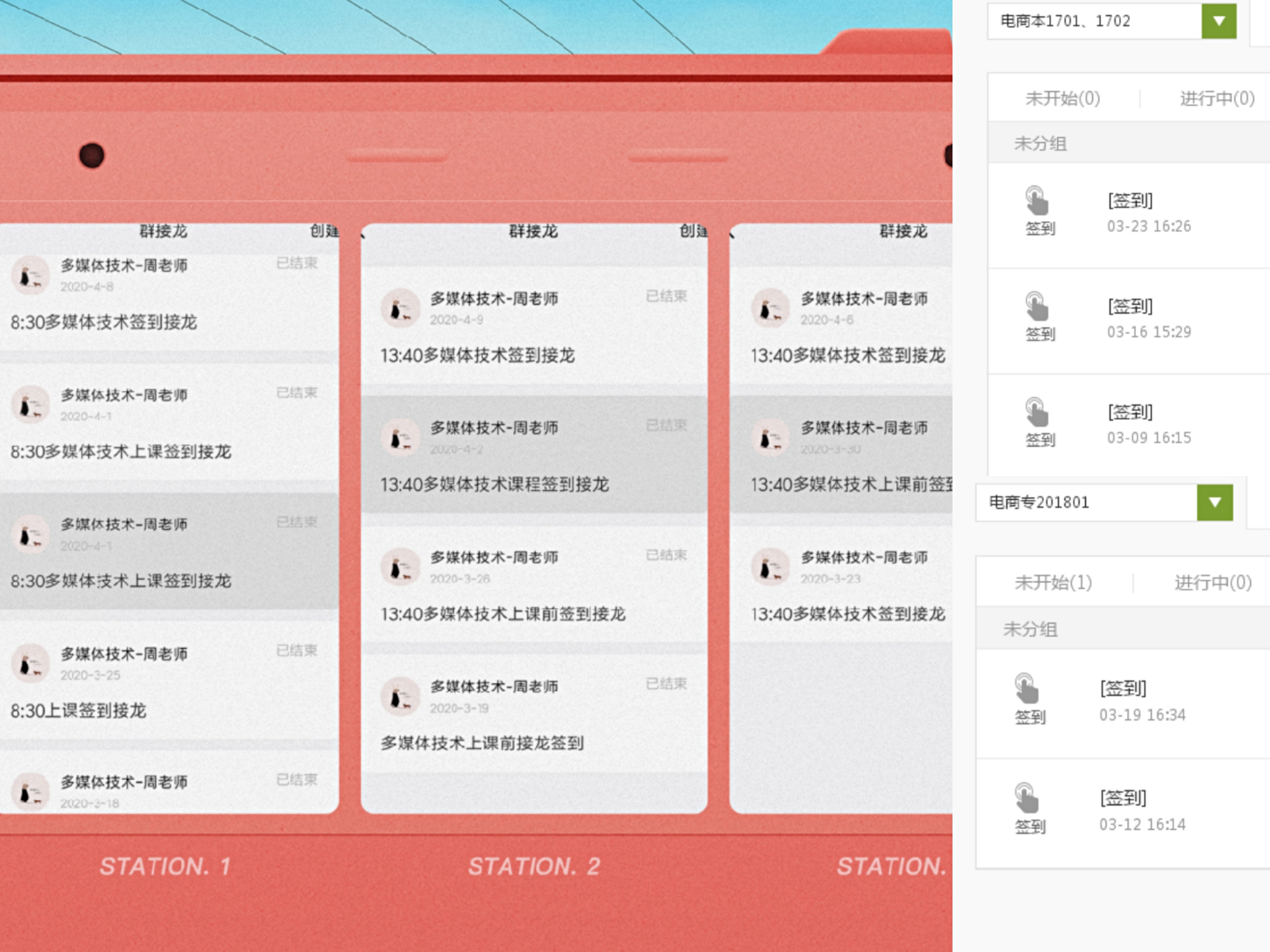Switch to the 未开始(1) tab
This screenshot has width=1270, height=952.
tap(1053, 583)
